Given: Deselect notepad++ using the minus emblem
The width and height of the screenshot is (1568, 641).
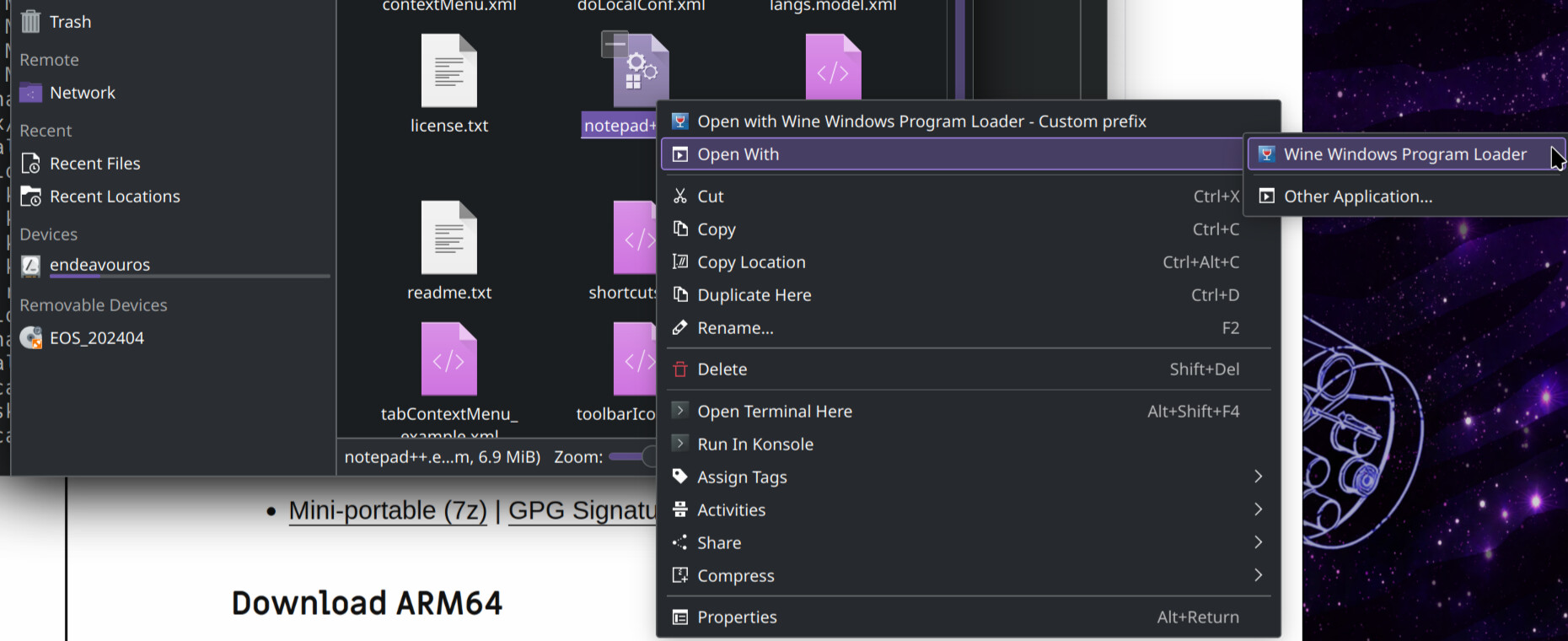Looking at the screenshot, I should pyautogui.click(x=615, y=44).
